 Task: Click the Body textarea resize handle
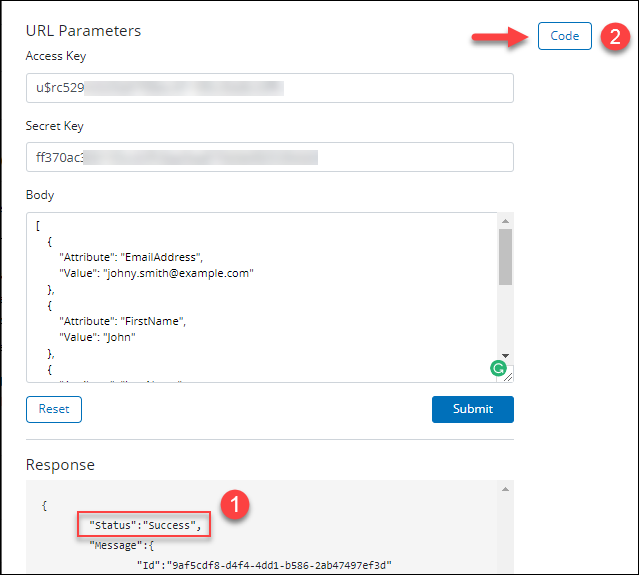tap(508, 376)
